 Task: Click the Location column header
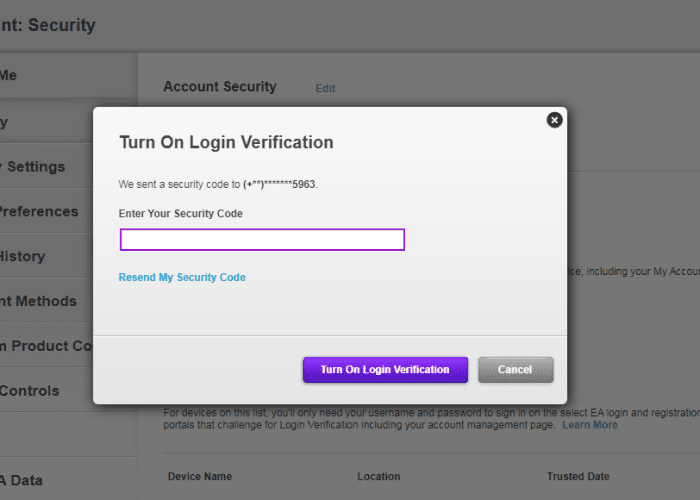coord(378,477)
